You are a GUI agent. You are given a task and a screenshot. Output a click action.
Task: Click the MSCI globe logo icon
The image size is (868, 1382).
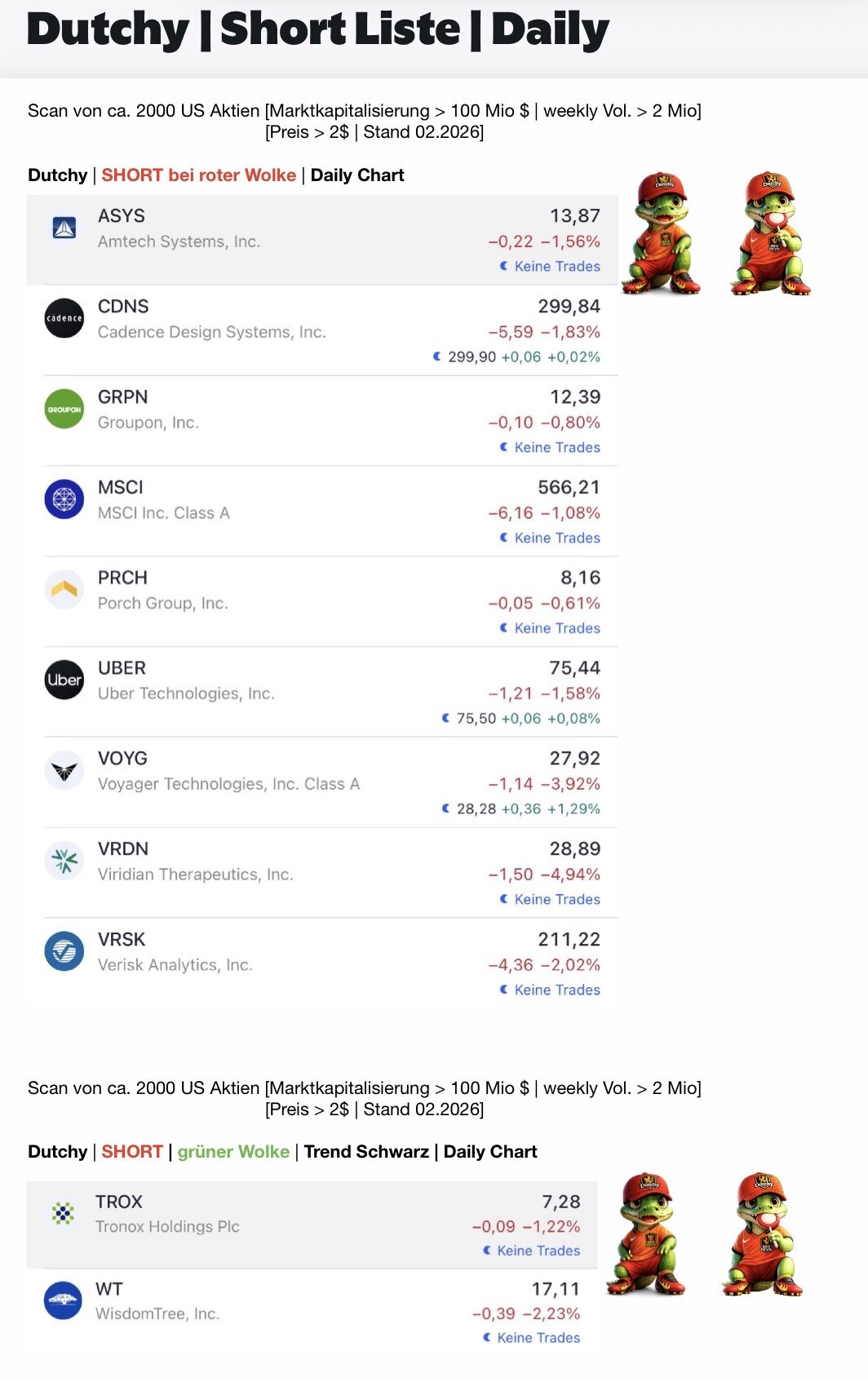pyautogui.click(x=64, y=498)
